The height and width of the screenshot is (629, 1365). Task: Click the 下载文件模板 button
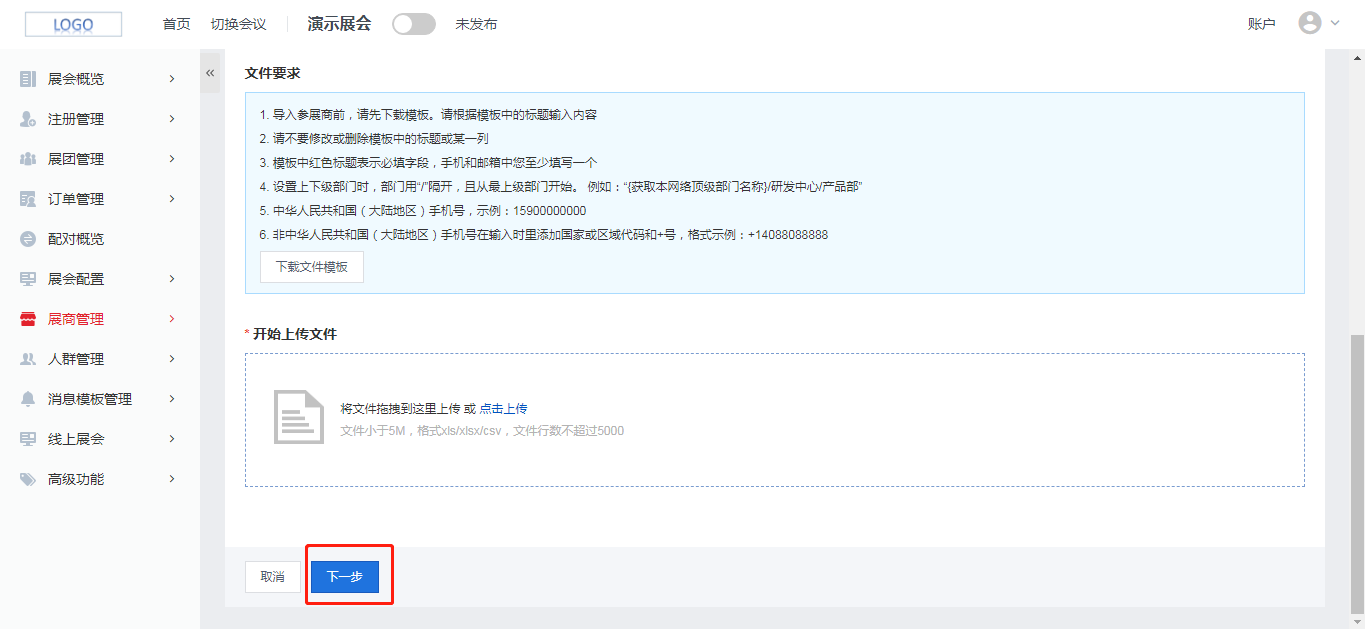[312, 267]
